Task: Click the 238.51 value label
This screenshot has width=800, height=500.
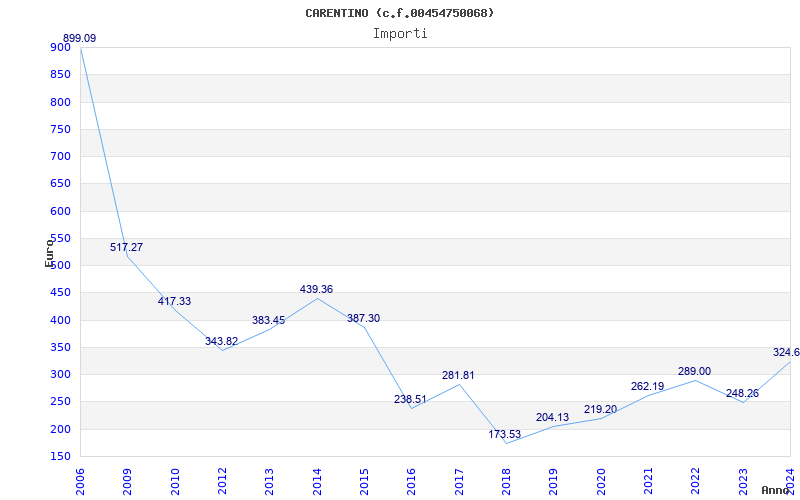Action: (x=410, y=399)
